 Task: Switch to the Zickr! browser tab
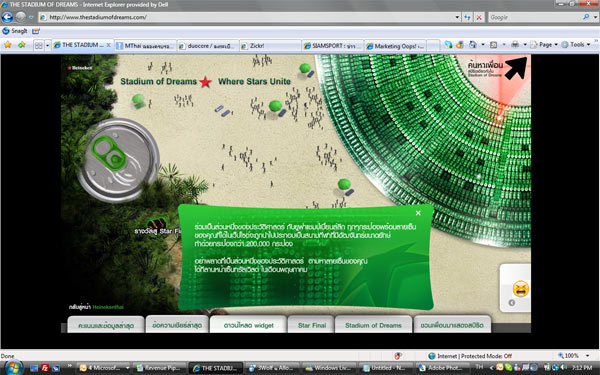tap(270, 46)
